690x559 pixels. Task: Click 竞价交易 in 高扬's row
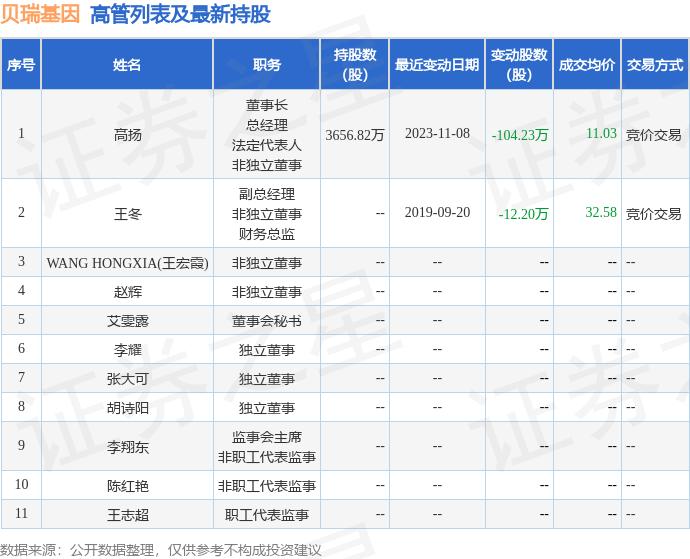pyautogui.click(x=653, y=135)
